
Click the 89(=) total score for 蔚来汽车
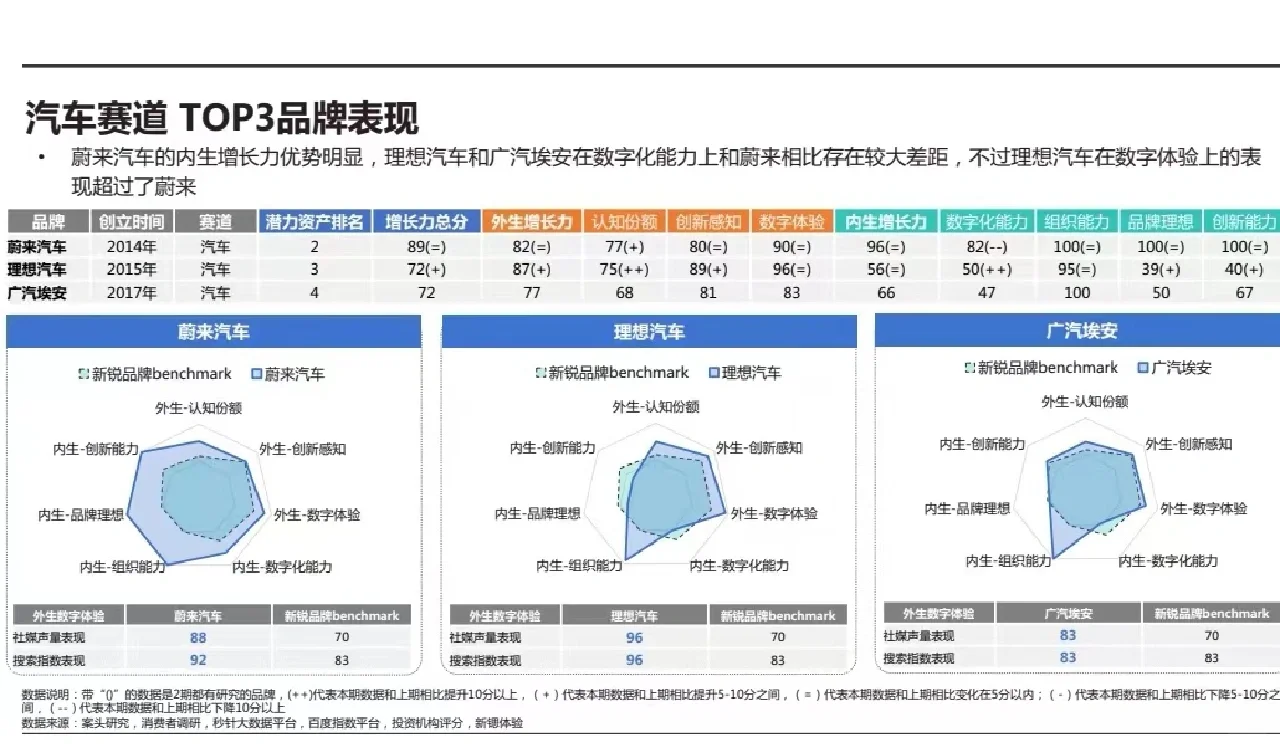[x=427, y=247]
